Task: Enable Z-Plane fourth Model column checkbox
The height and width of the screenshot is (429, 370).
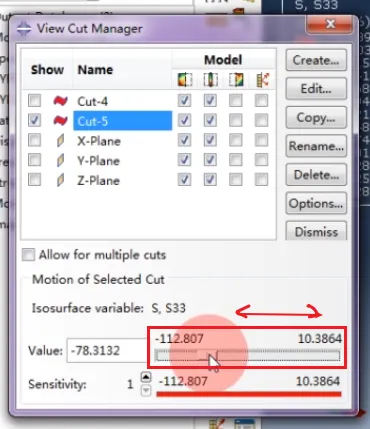Action: click(x=261, y=180)
